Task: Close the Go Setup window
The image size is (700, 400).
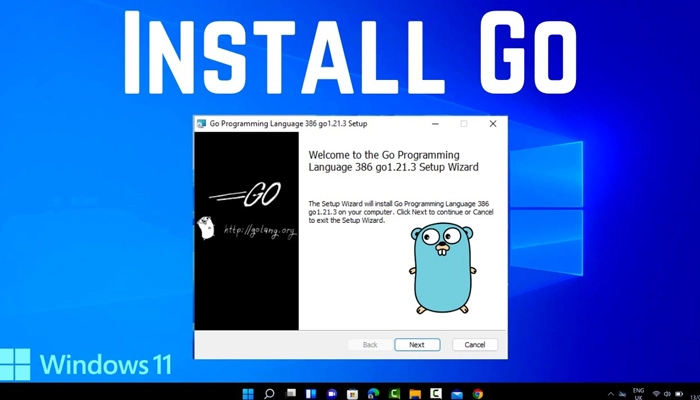Action: 492,124
